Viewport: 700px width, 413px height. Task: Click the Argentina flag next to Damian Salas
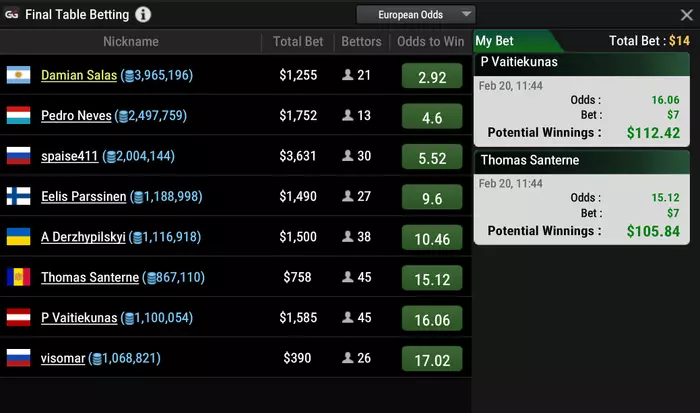18,75
